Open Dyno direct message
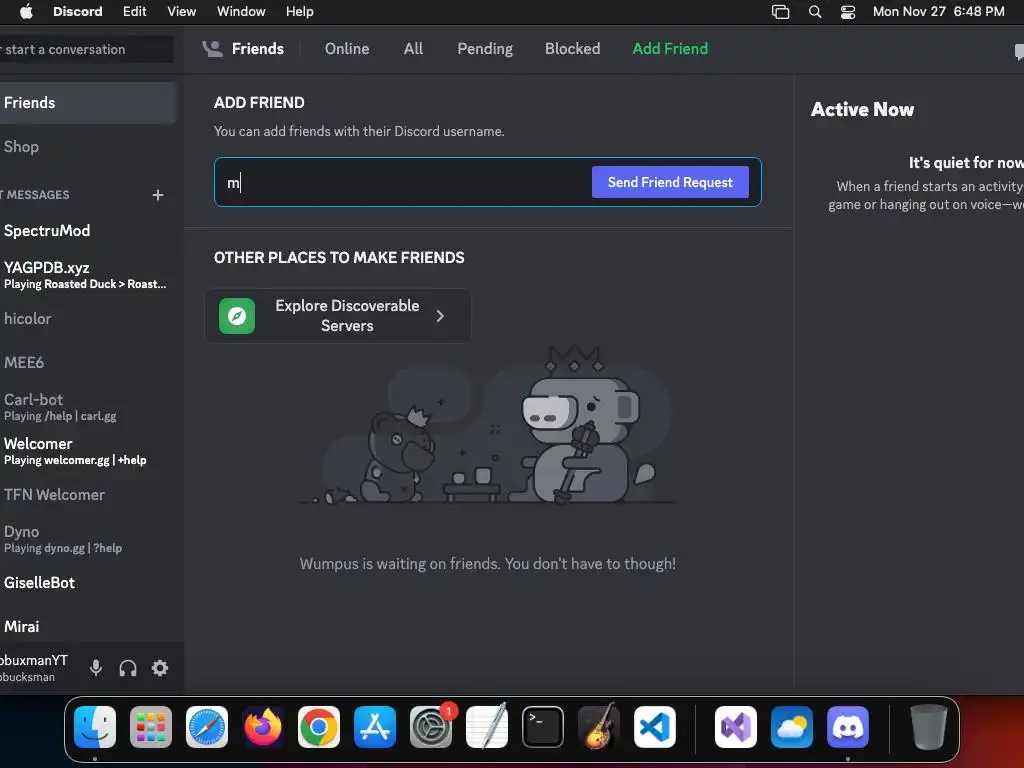 point(88,539)
